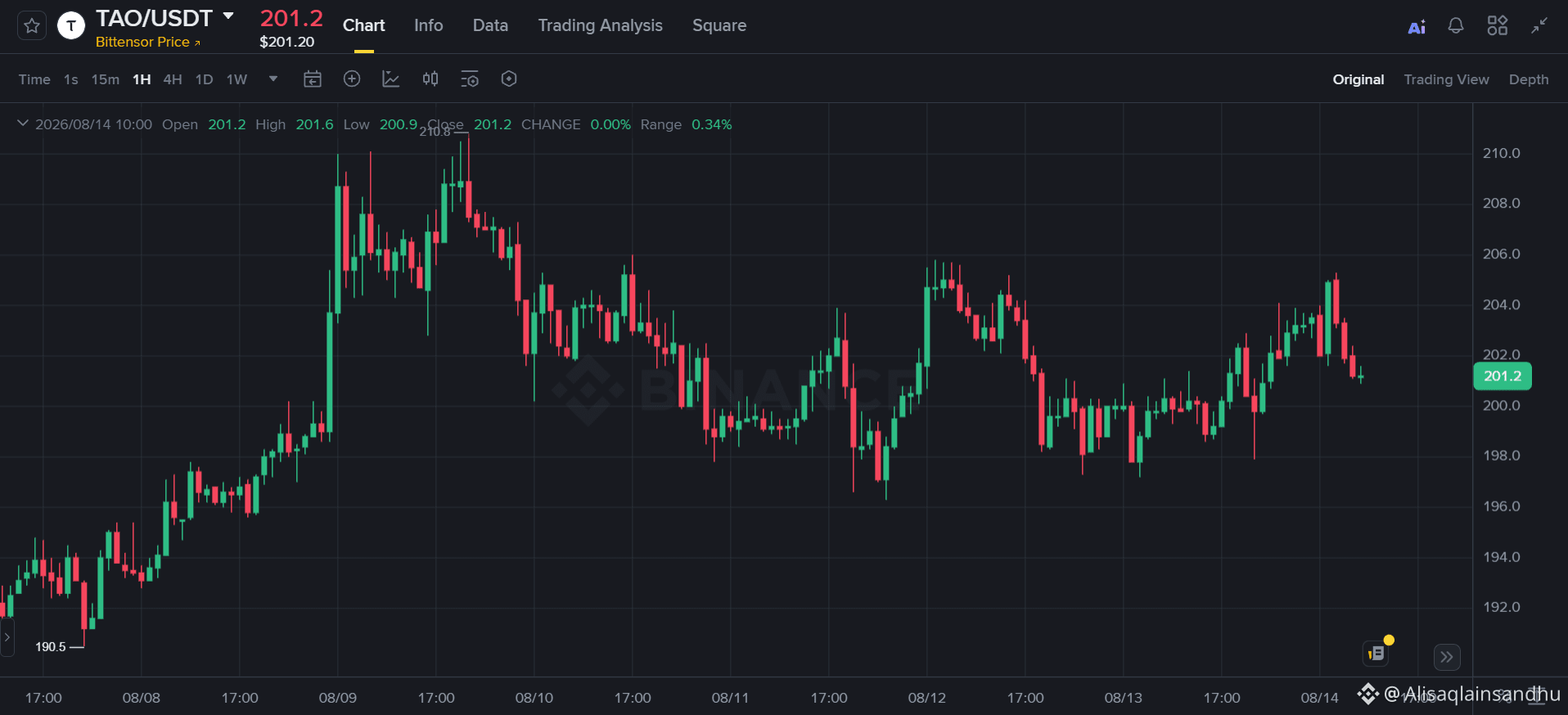Change chart style with the candlestick icon
The height and width of the screenshot is (715, 1568).
click(x=430, y=79)
